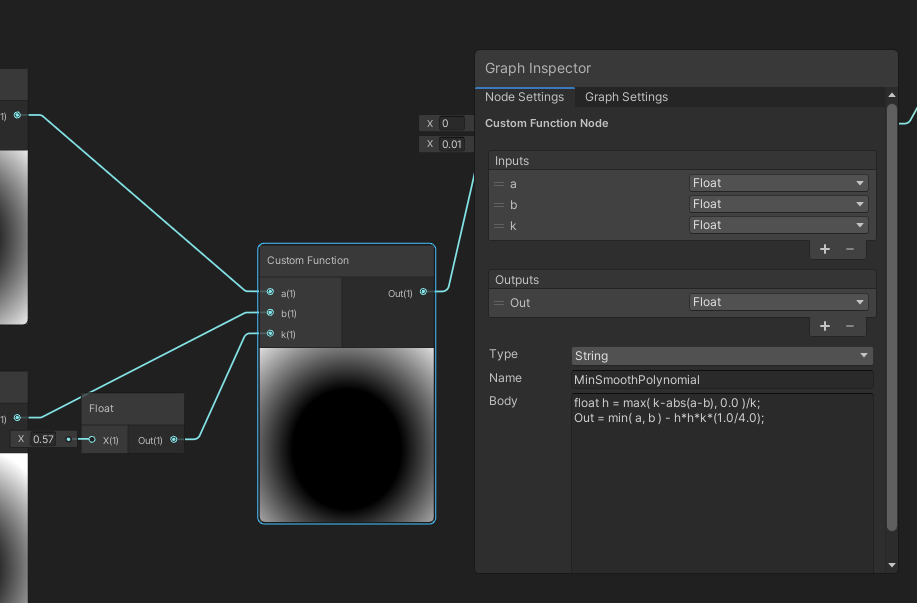Open type dropdown for input a
The width and height of the screenshot is (917, 603).
click(x=778, y=183)
